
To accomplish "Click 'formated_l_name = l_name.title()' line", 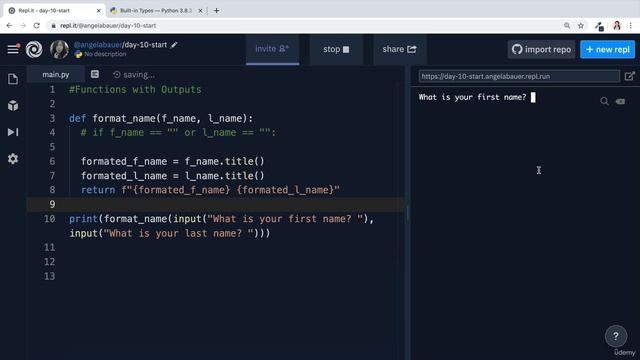I will [x=173, y=176].
